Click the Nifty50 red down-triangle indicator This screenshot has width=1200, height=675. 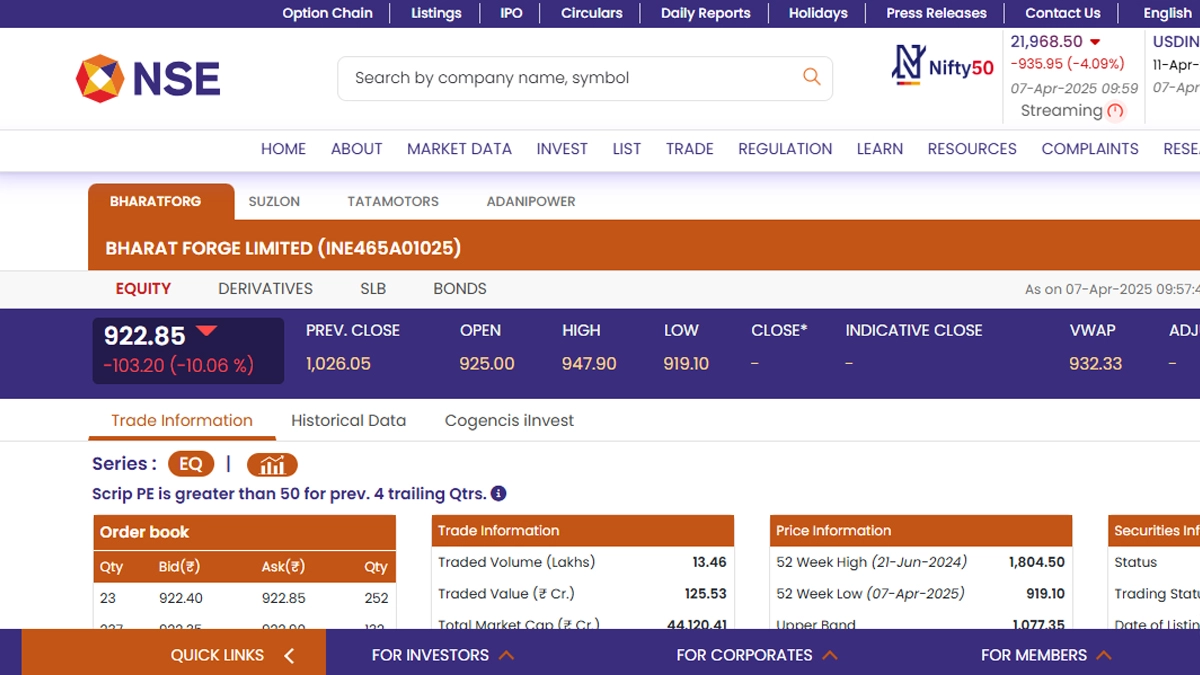tap(1095, 42)
